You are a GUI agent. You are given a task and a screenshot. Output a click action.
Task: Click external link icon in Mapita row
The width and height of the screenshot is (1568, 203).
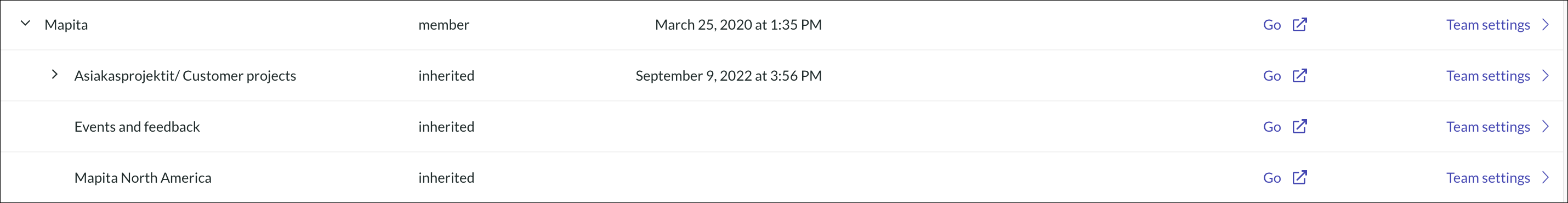point(1299,24)
